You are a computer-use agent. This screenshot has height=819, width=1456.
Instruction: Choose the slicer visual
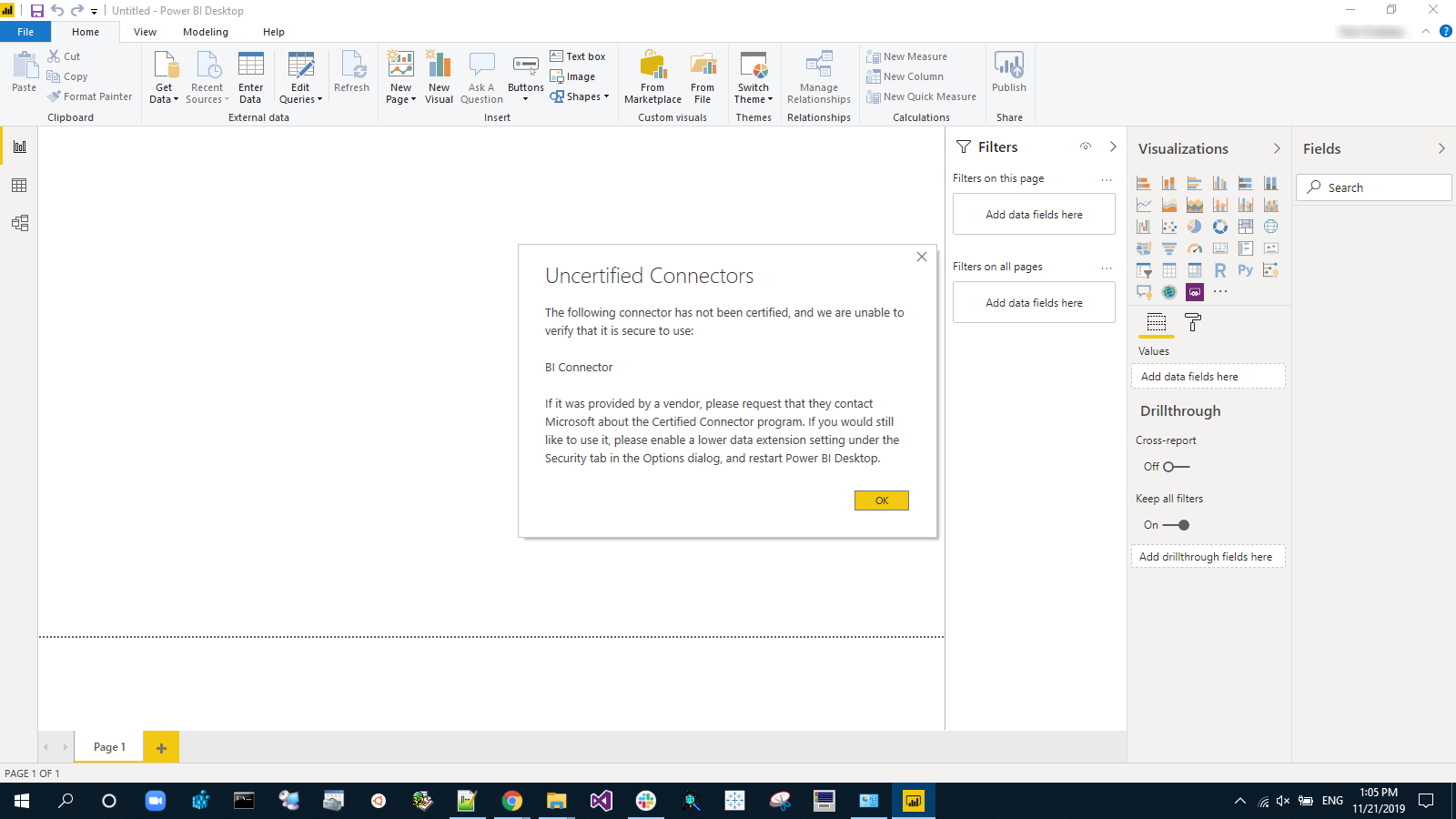point(1144,270)
